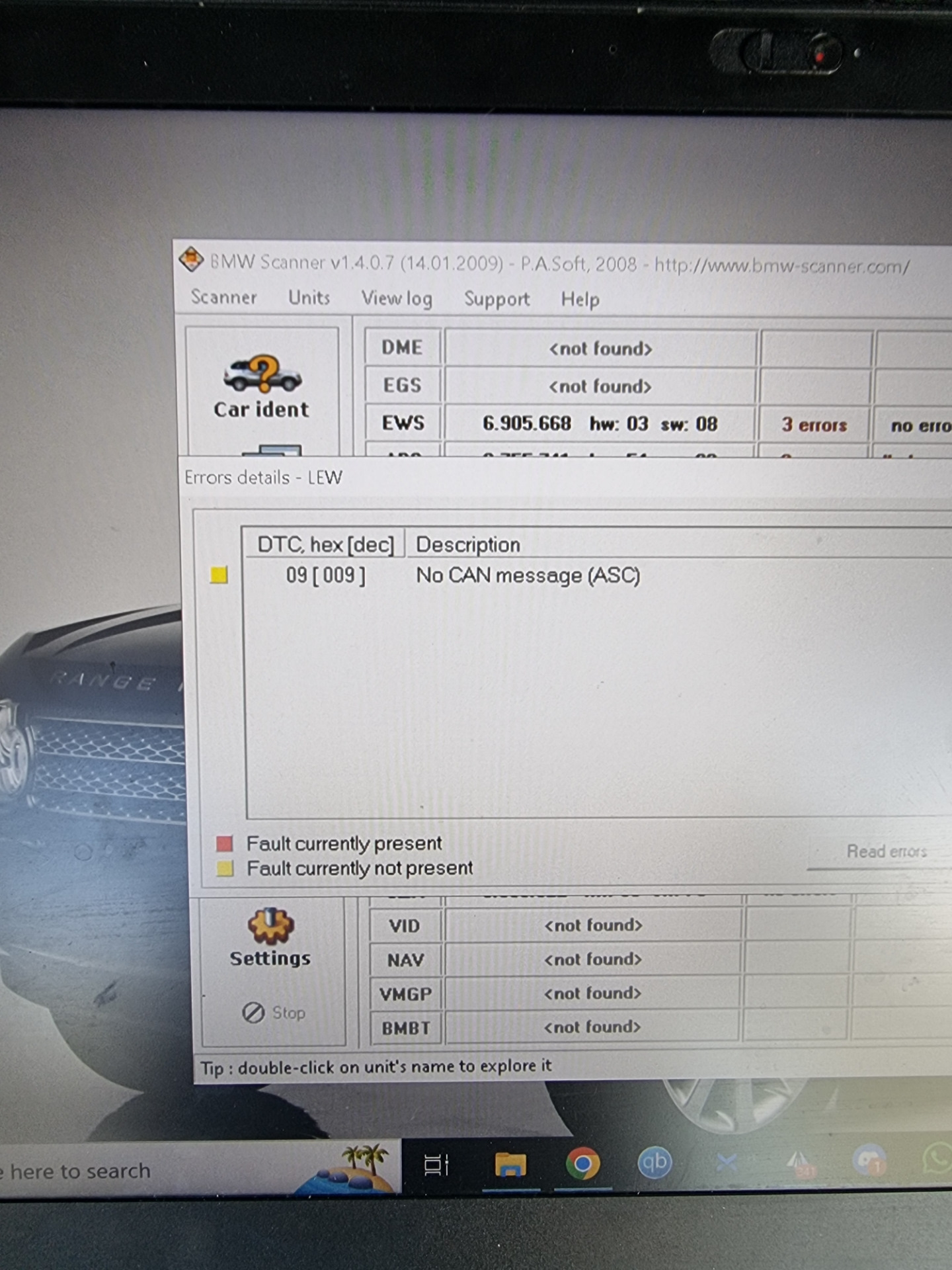Open Google Chrome from the taskbar

tap(582, 1165)
